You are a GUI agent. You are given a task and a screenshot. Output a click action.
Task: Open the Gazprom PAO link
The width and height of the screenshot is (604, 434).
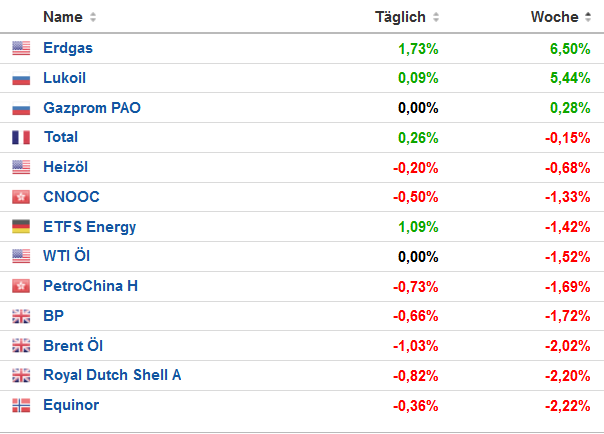[x=92, y=107]
